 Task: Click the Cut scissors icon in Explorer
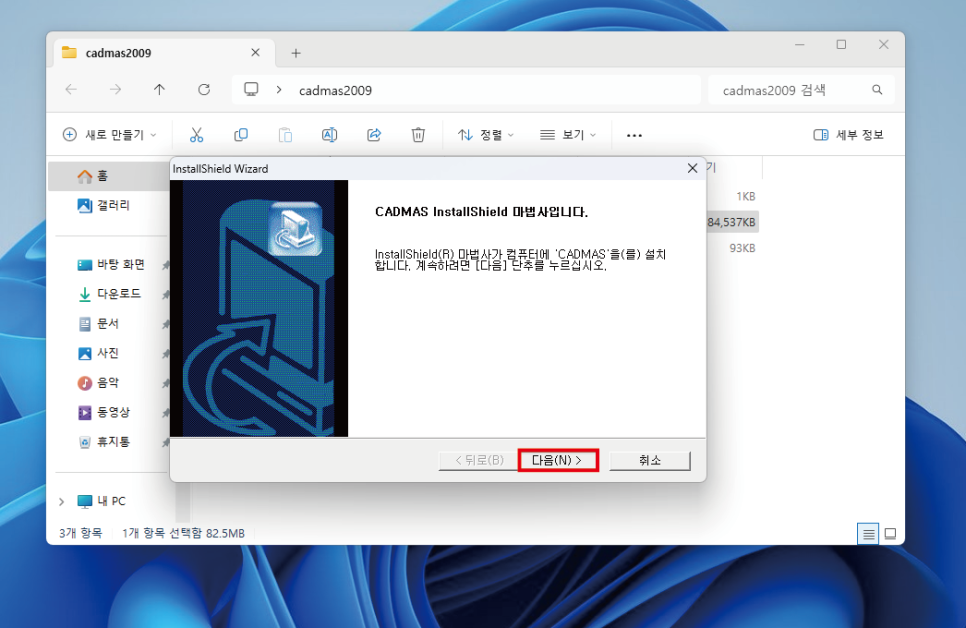[197, 134]
